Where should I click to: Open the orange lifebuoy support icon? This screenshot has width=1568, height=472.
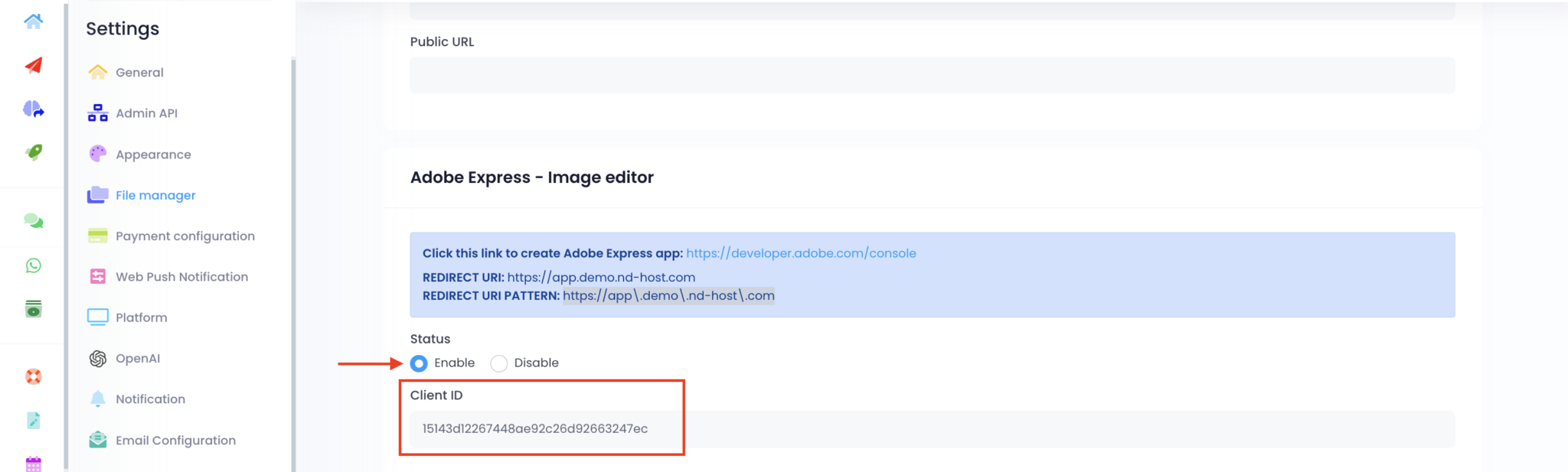[33, 376]
